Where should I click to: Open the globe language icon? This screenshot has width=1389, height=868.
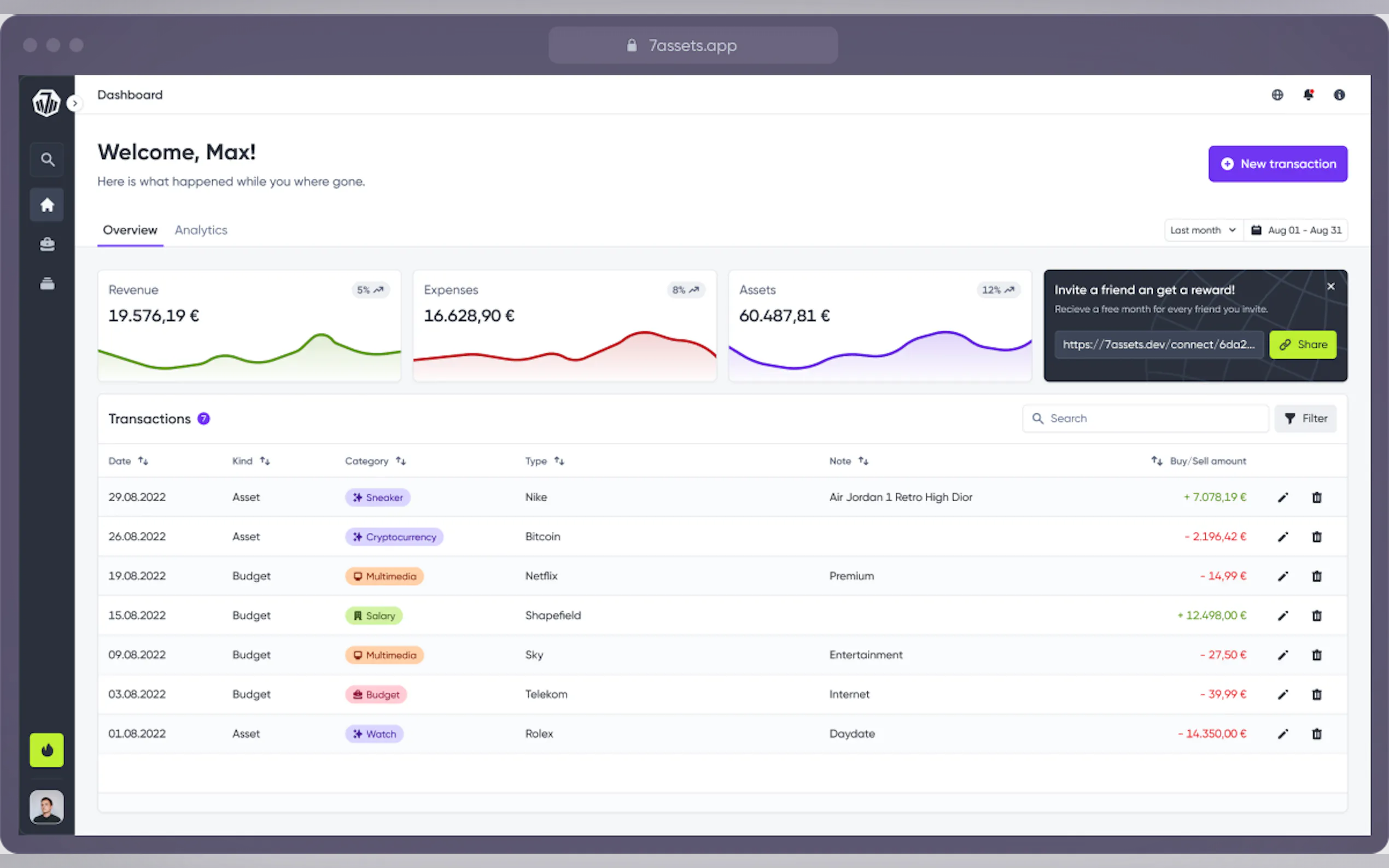tap(1277, 95)
